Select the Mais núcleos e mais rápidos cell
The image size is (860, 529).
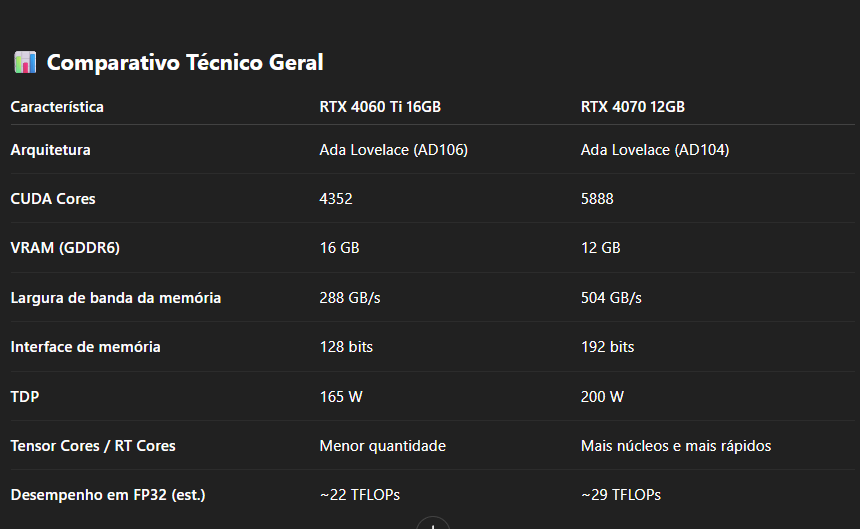point(676,446)
